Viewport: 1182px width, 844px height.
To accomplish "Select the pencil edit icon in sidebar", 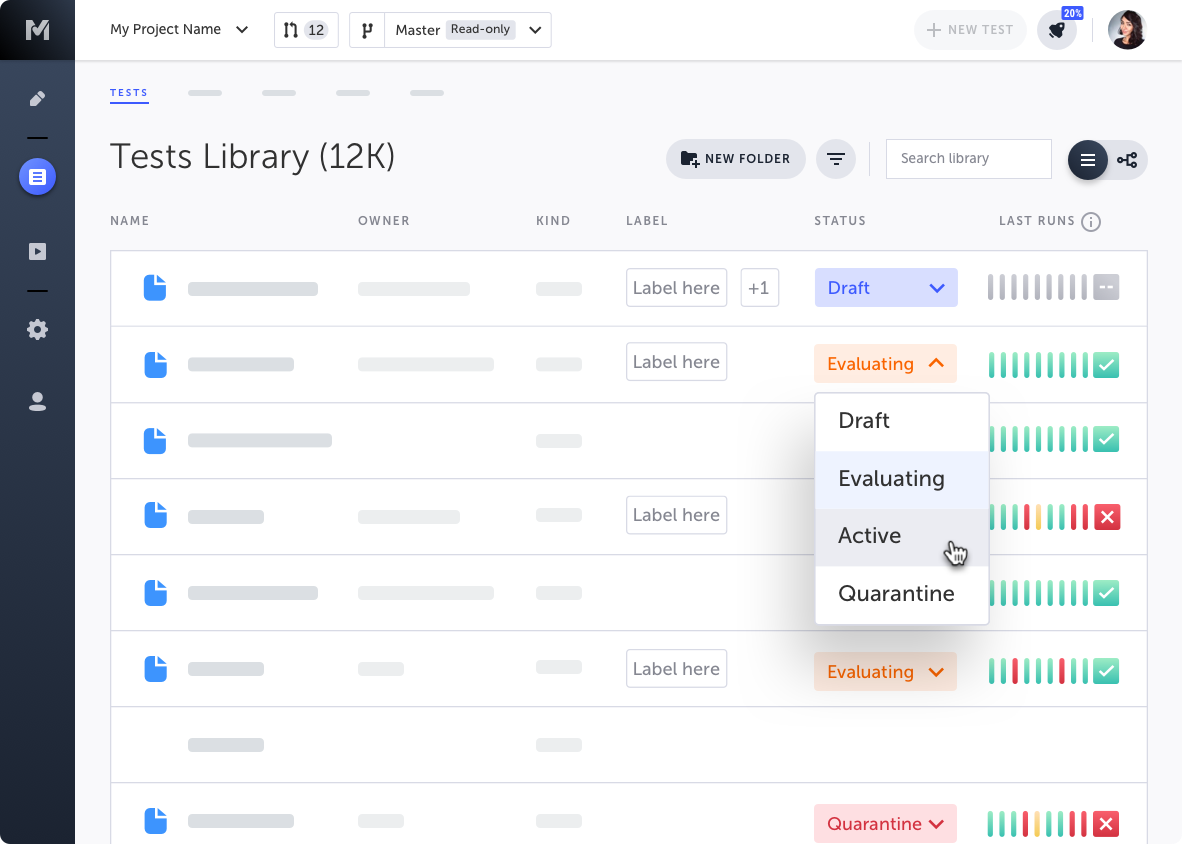I will (37, 98).
